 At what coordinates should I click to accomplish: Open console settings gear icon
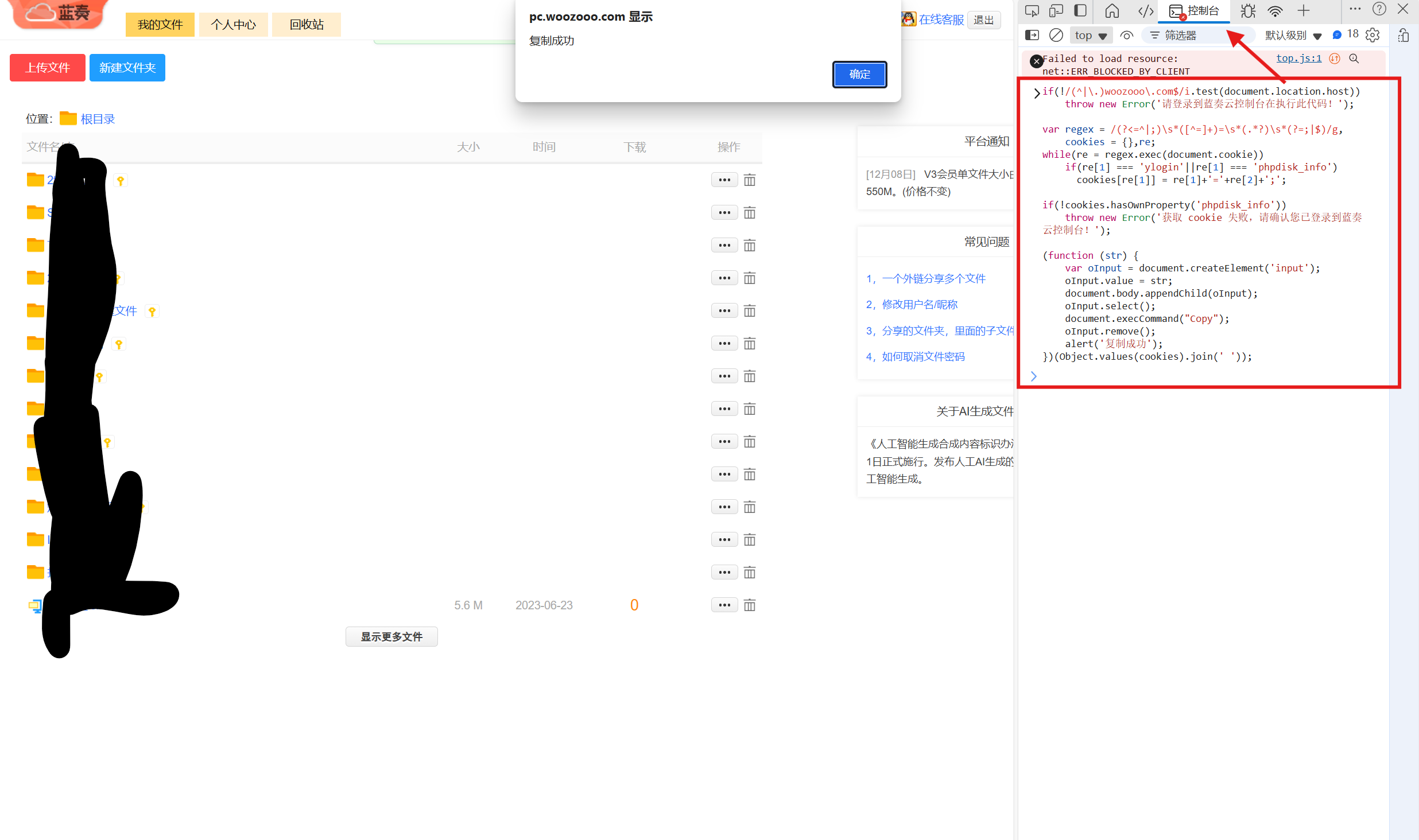click(1373, 36)
